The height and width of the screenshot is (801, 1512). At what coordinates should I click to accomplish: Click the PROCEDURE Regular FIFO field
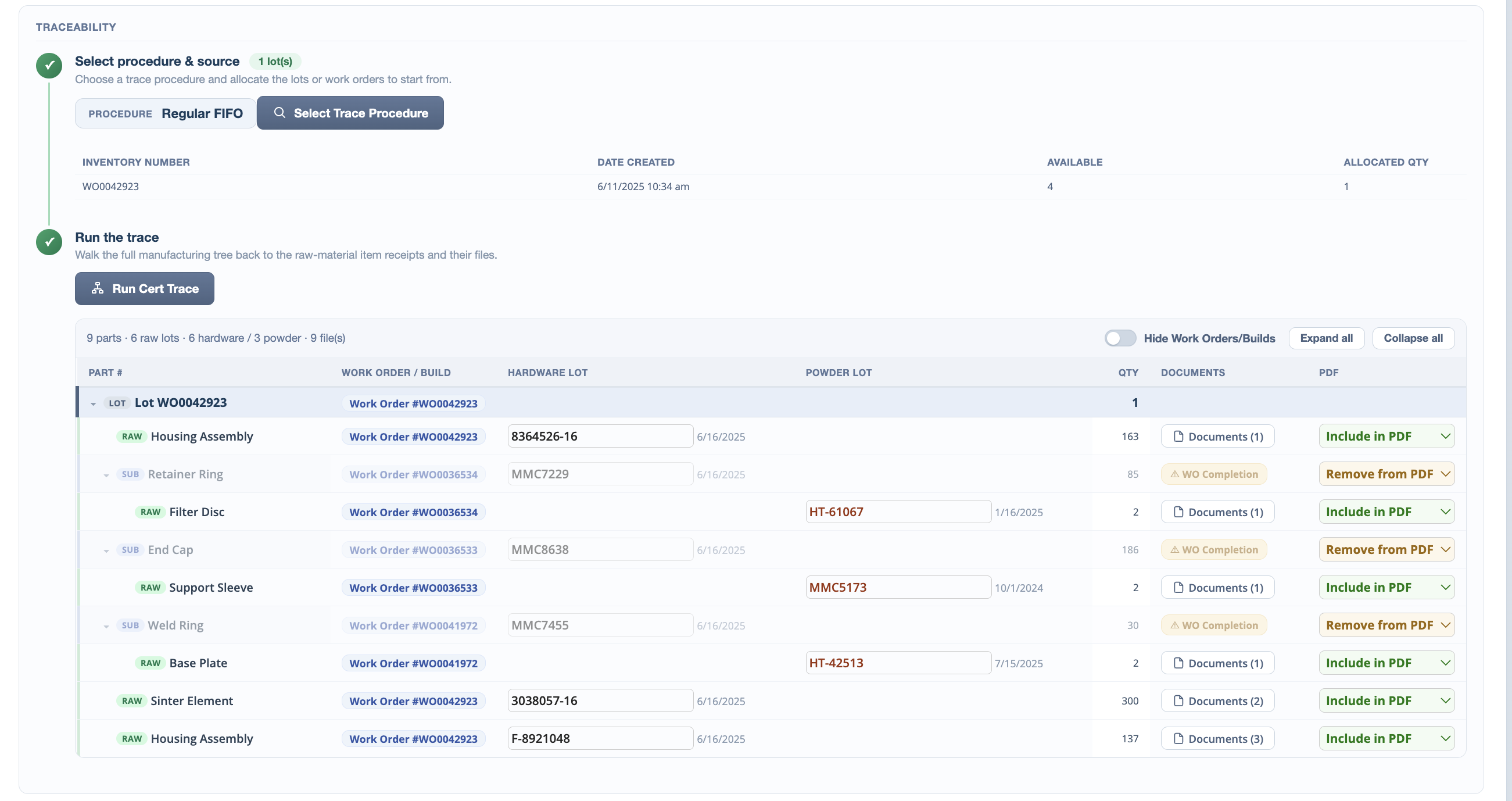[x=166, y=113]
